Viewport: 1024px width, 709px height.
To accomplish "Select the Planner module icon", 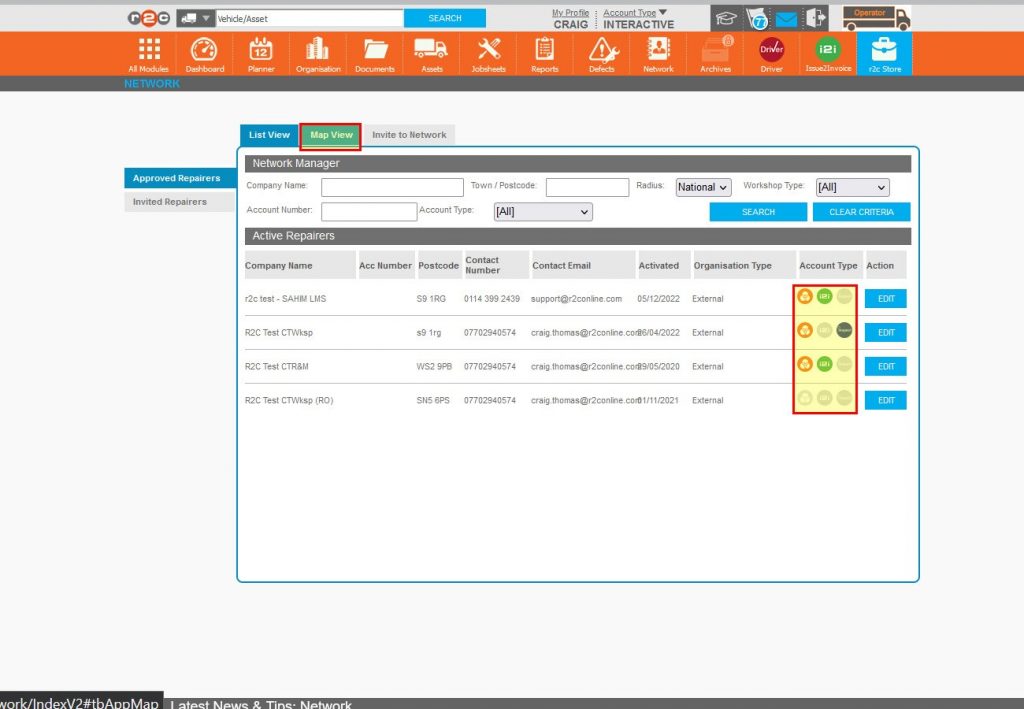I will point(260,54).
